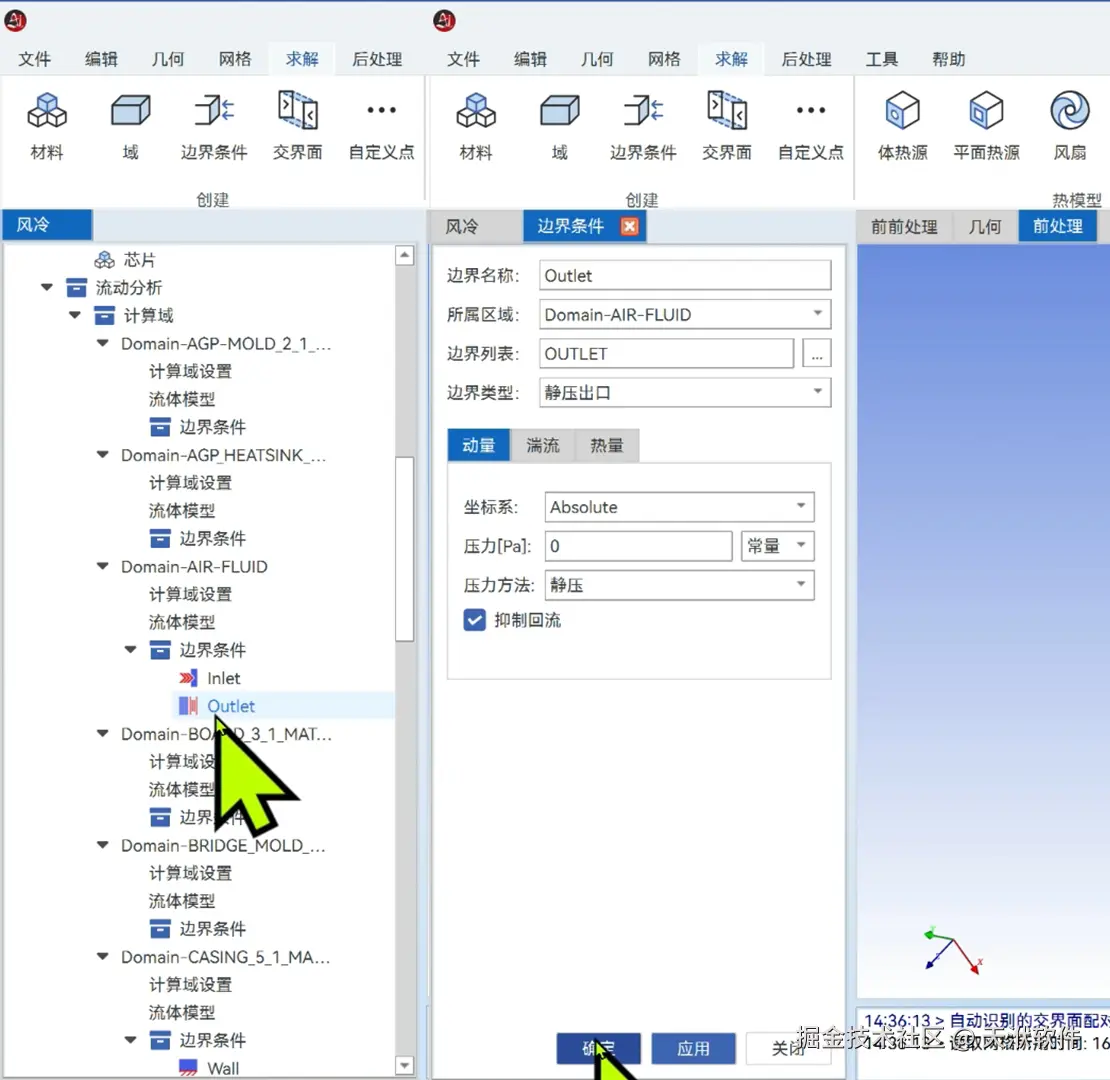The image size is (1110, 1080).
Task: Click the 压力[Pa] value field
Action: pyautogui.click(x=638, y=546)
